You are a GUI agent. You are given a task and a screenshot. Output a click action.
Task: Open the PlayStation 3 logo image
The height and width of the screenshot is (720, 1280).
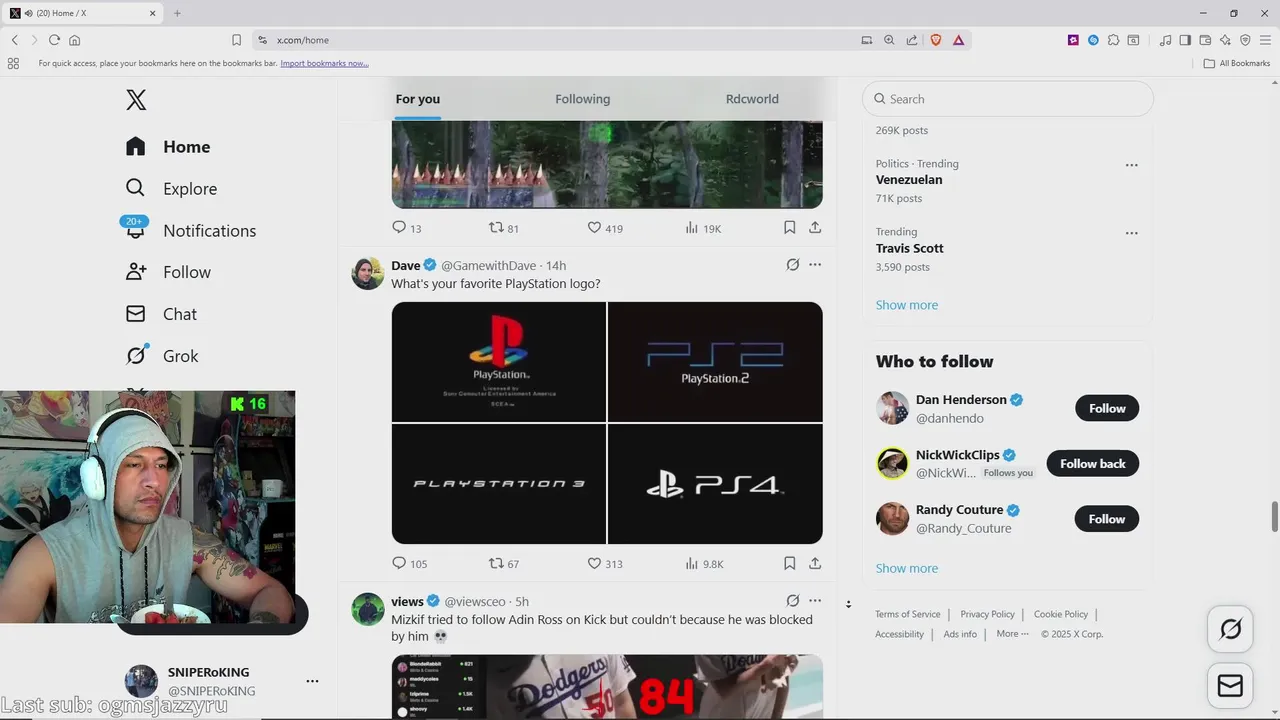point(499,484)
